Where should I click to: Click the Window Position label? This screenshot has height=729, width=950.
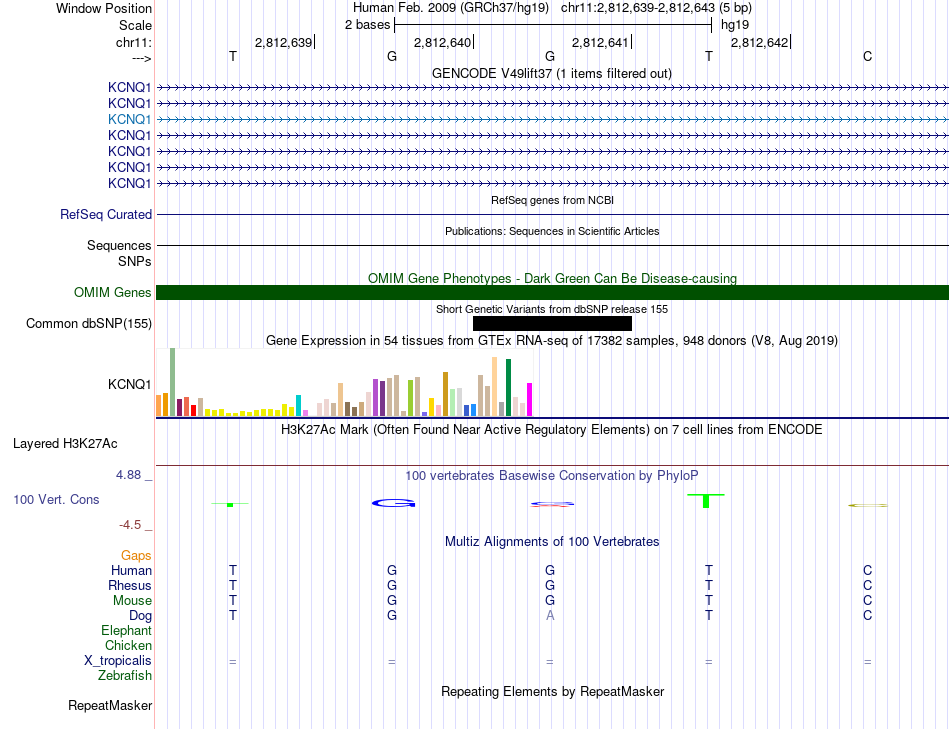coord(104,8)
